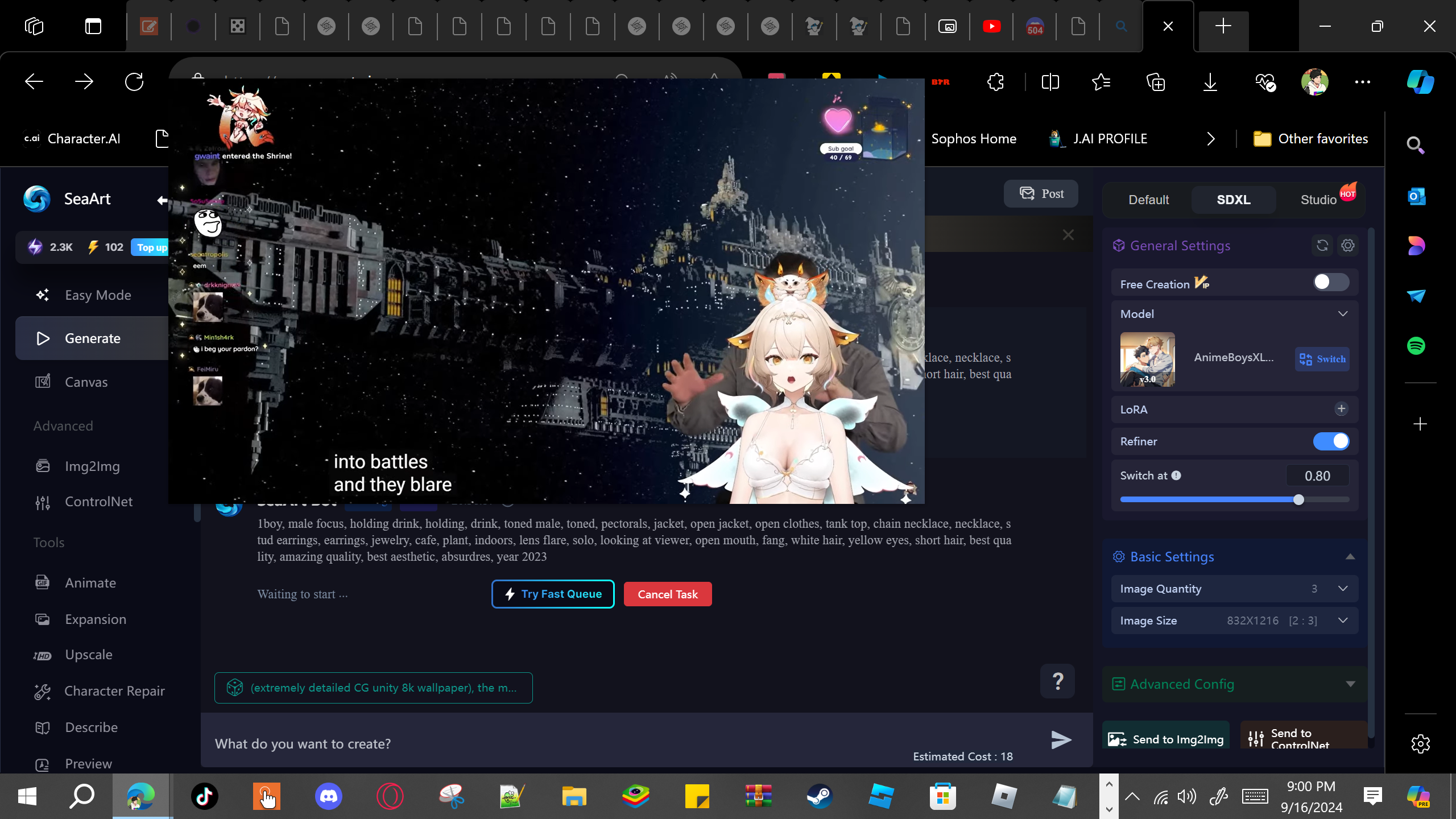Expand the Image Quantity dropdown

pos(1342,589)
